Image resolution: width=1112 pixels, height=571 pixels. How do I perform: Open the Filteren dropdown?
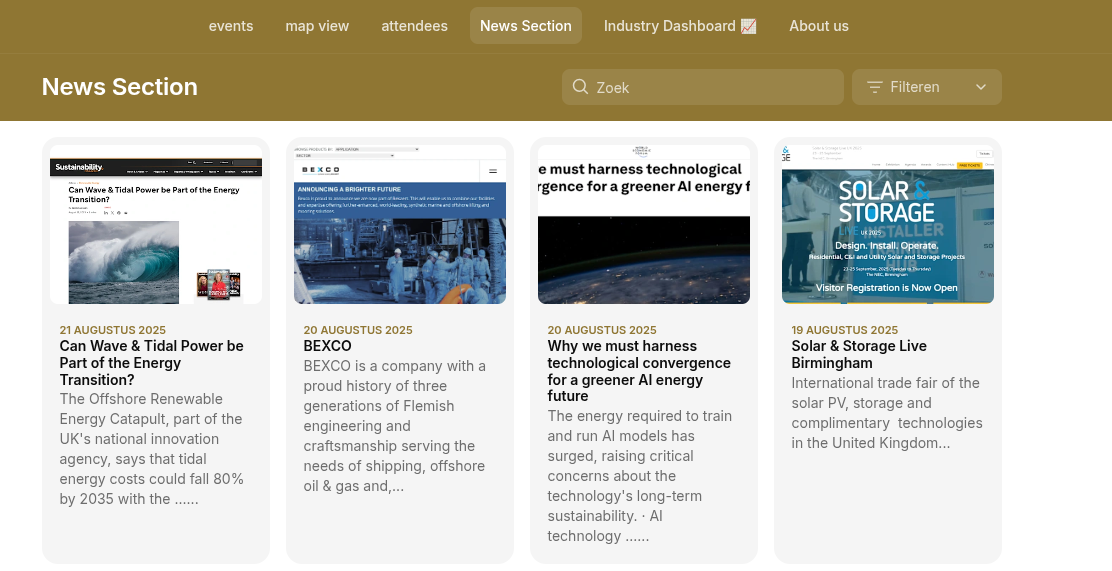coord(926,87)
